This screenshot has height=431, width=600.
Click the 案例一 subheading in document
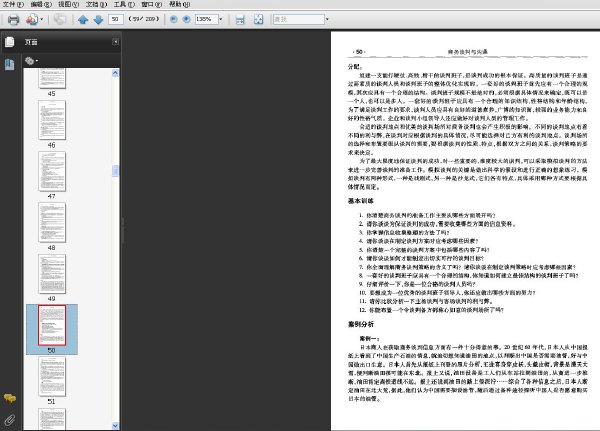point(369,338)
